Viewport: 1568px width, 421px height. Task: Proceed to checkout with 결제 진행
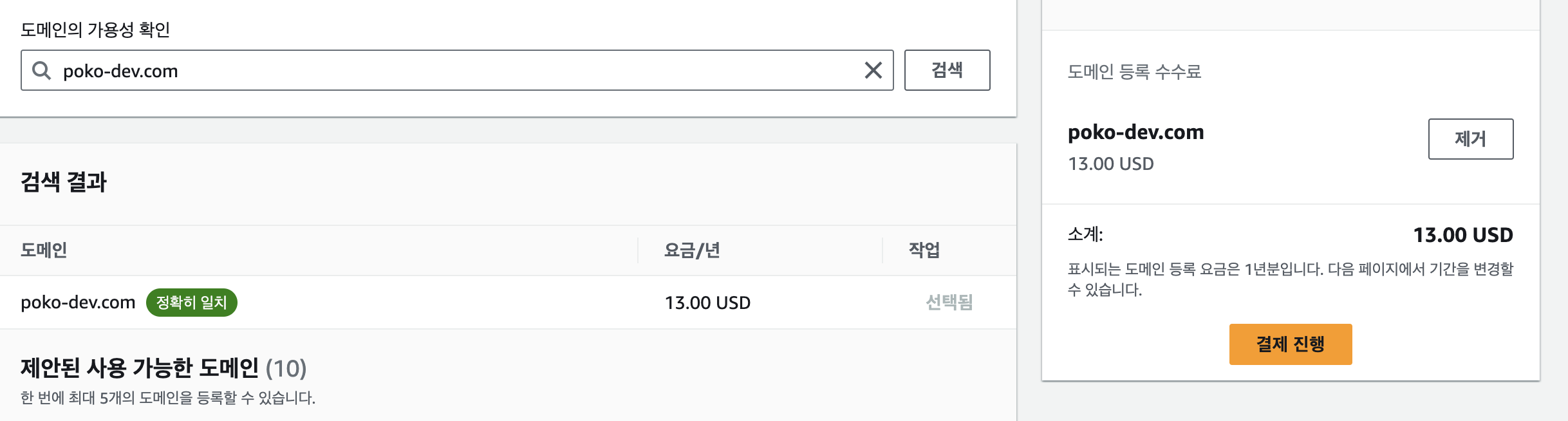point(1290,344)
